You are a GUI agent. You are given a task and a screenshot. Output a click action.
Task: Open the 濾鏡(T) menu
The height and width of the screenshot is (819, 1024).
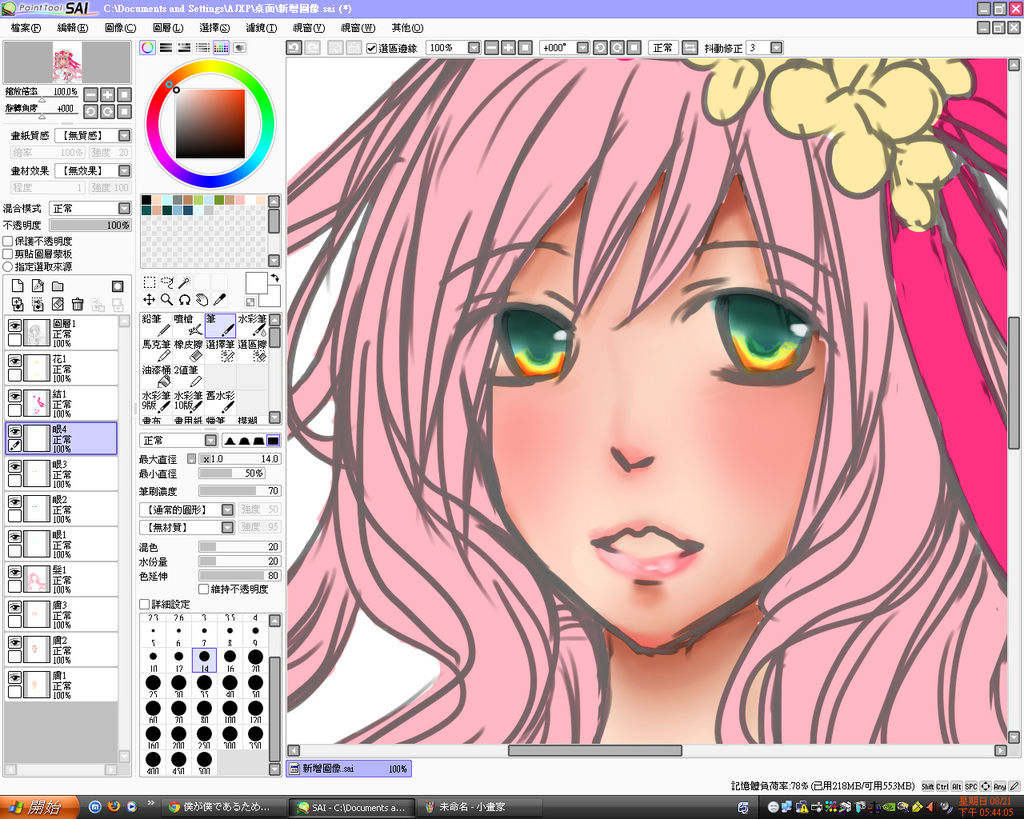pos(261,28)
